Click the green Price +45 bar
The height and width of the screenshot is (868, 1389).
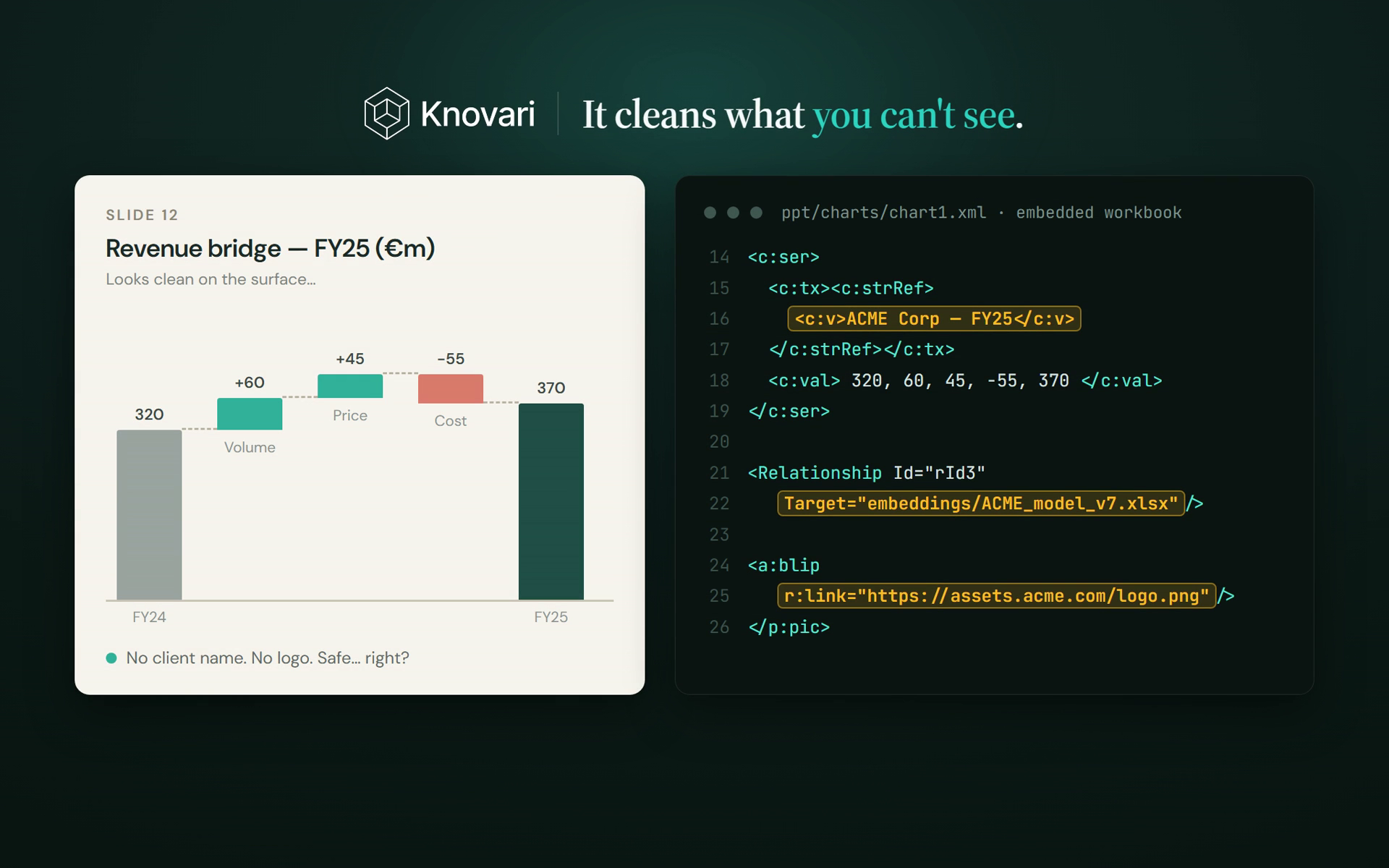(x=350, y=386)
